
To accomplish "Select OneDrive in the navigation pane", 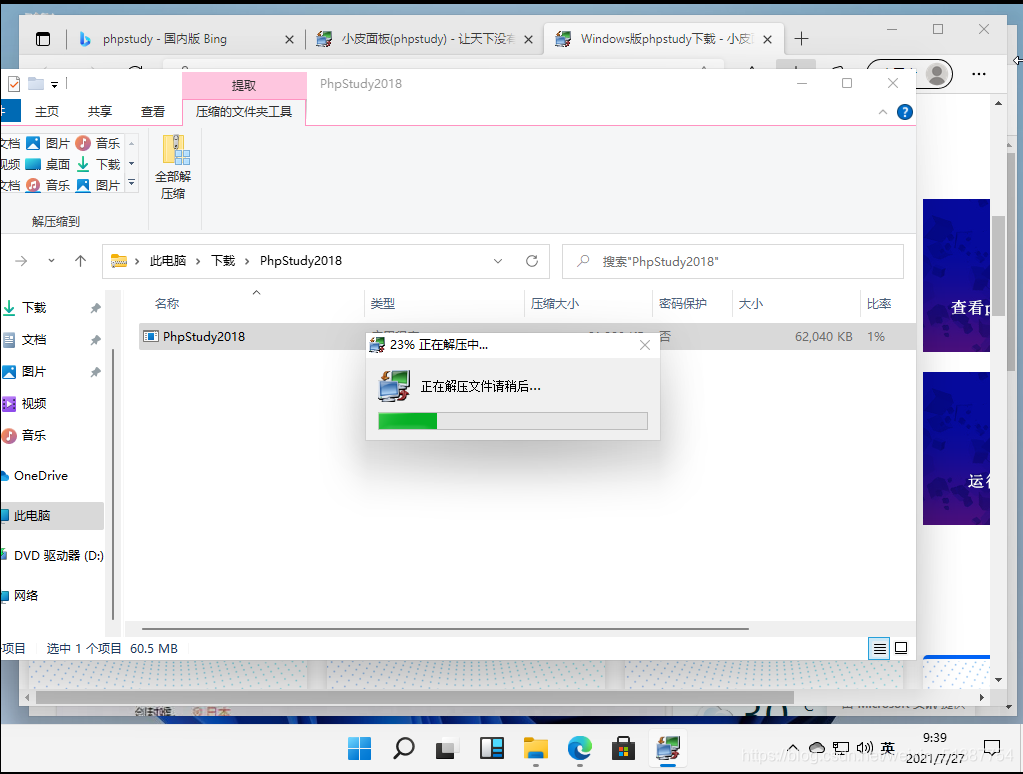I will [x=40, y=476].
